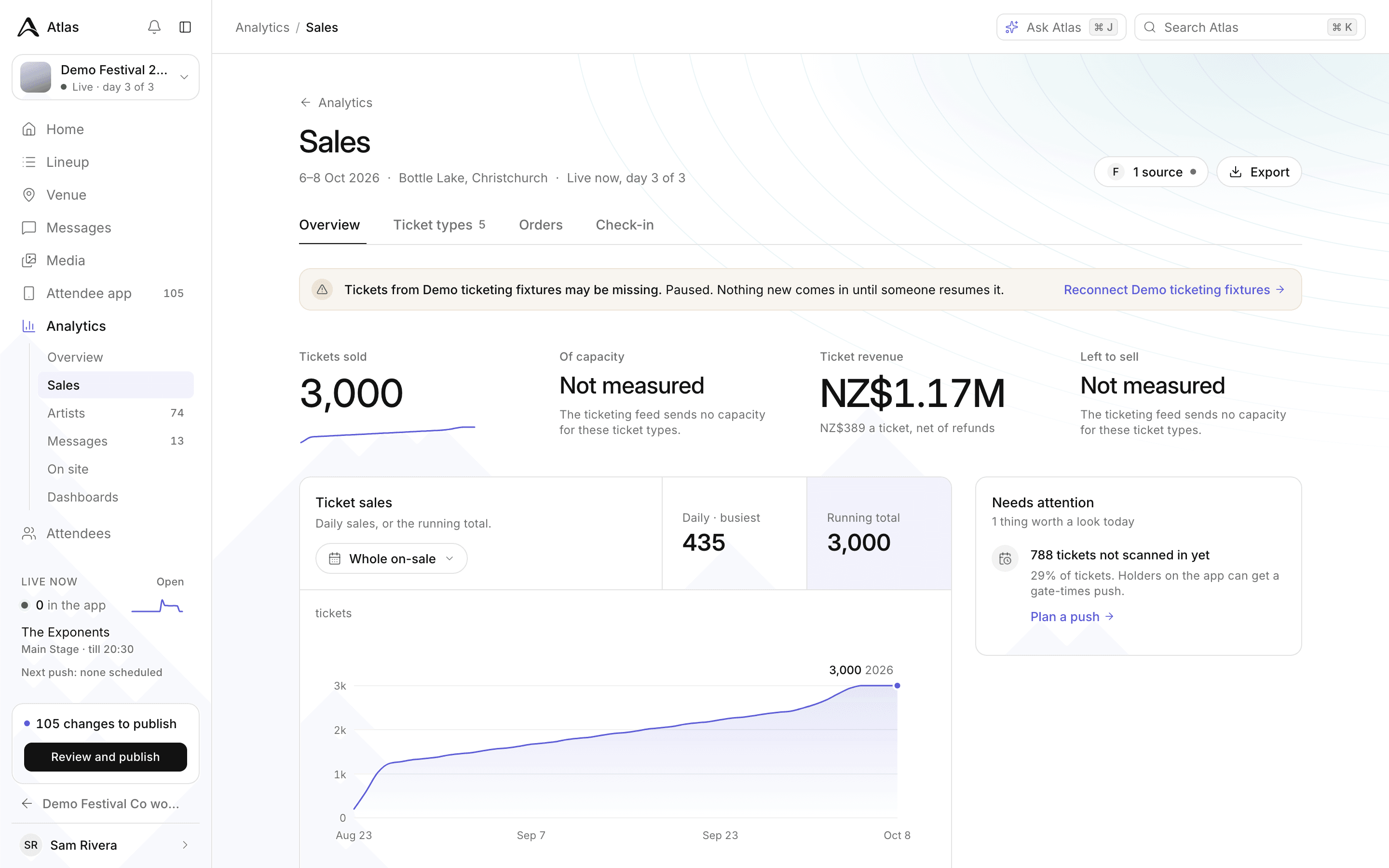The image size is (1389, 868).
Task: Switch chart to Daily busiest view
Action: 734,533
